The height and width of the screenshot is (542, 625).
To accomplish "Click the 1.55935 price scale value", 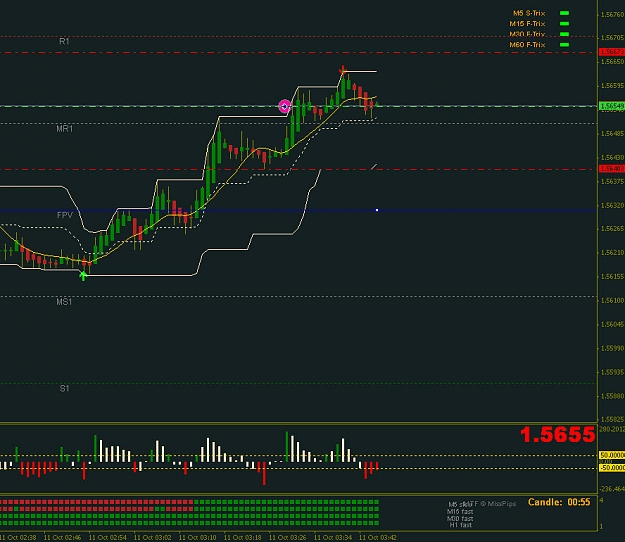I will [612, 372].
